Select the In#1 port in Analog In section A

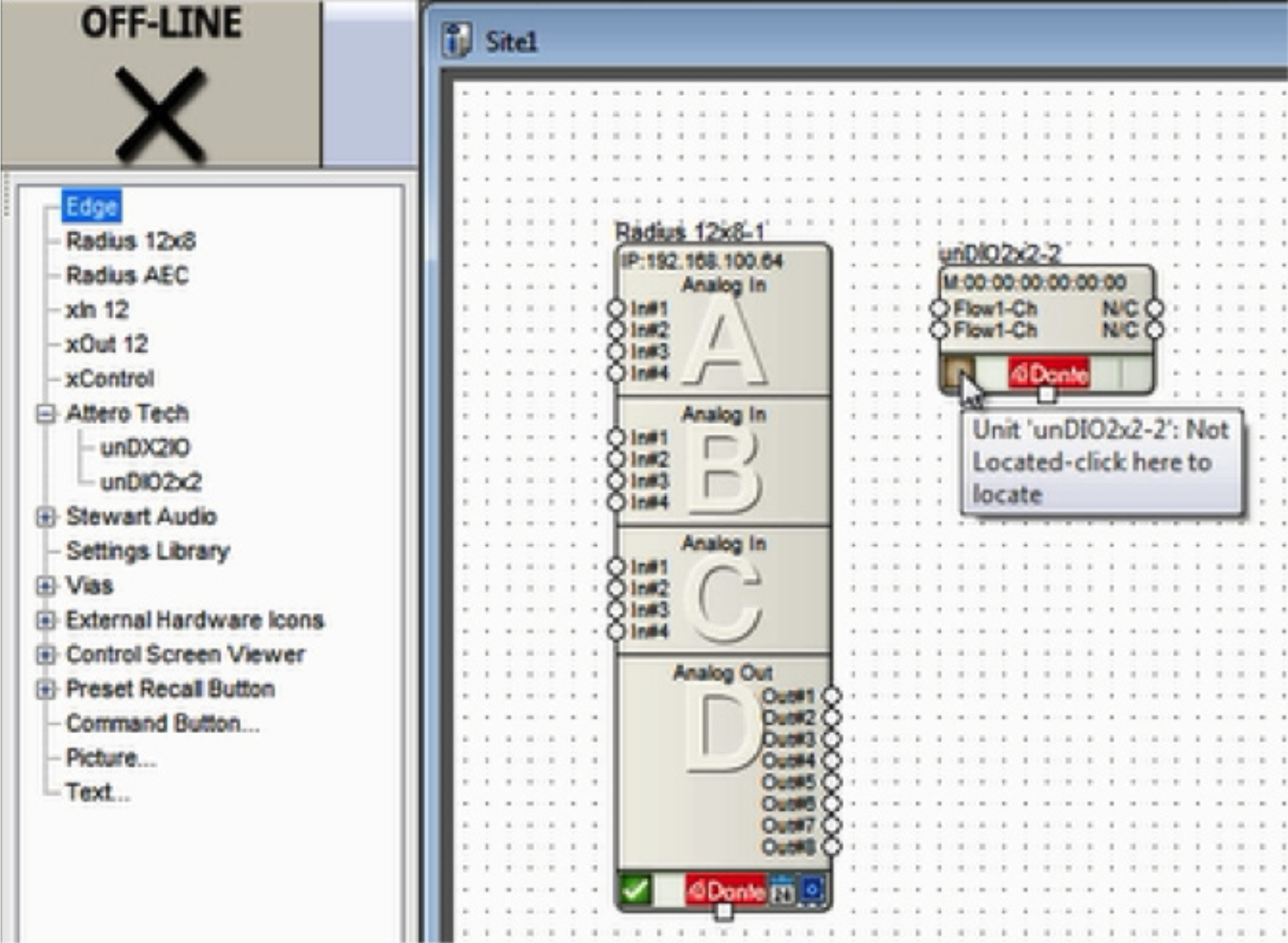tap(616, 308)
